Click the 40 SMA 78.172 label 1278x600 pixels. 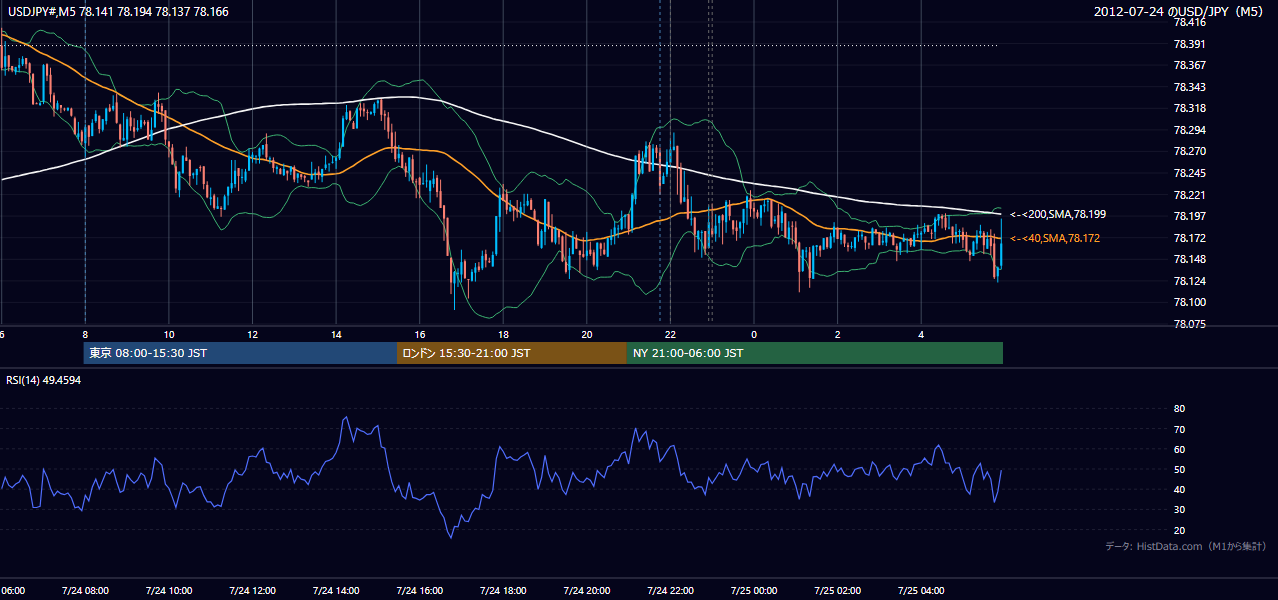1057,238
